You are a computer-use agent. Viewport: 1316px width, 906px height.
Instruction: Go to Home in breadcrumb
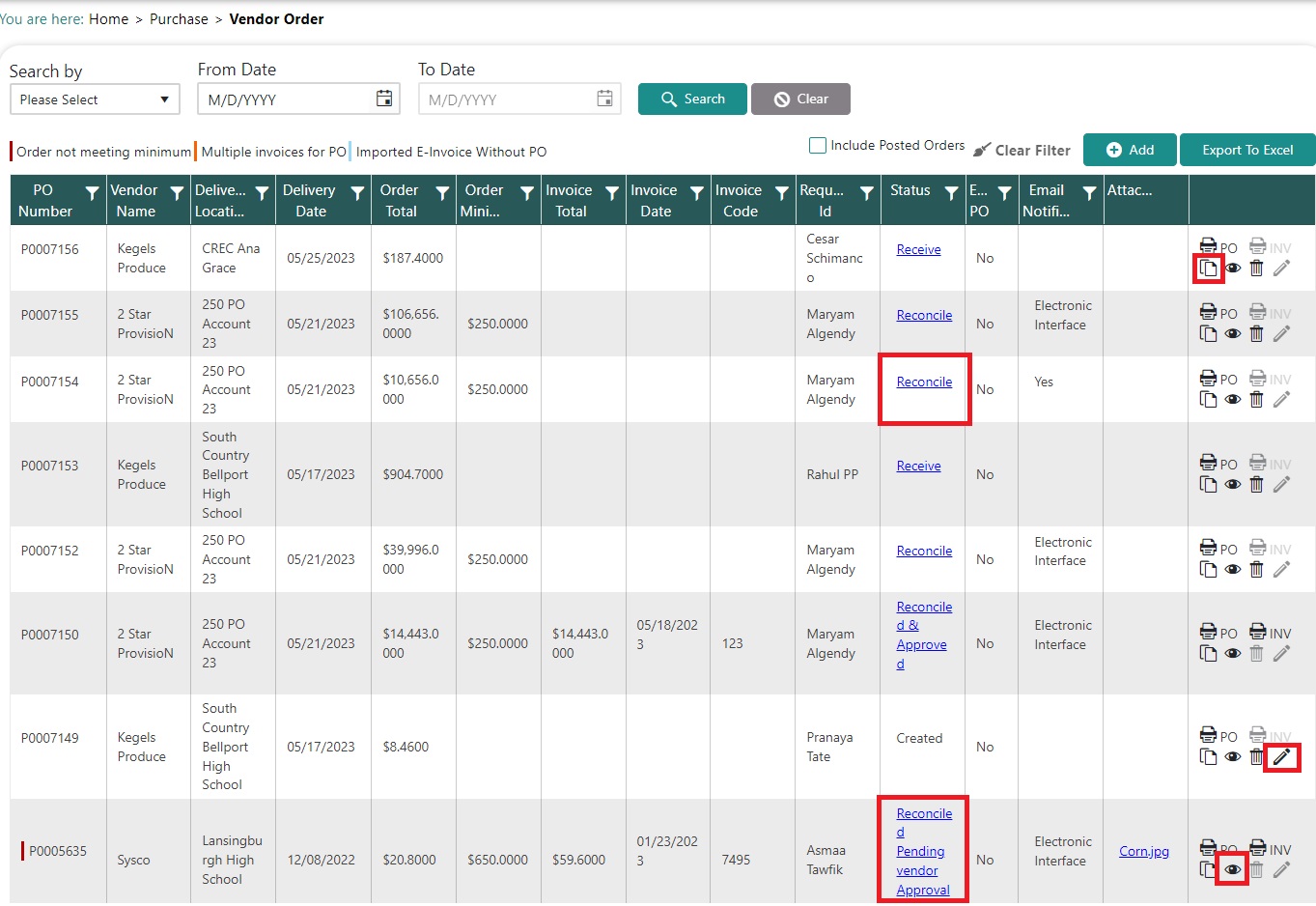[x=108, y=19]
